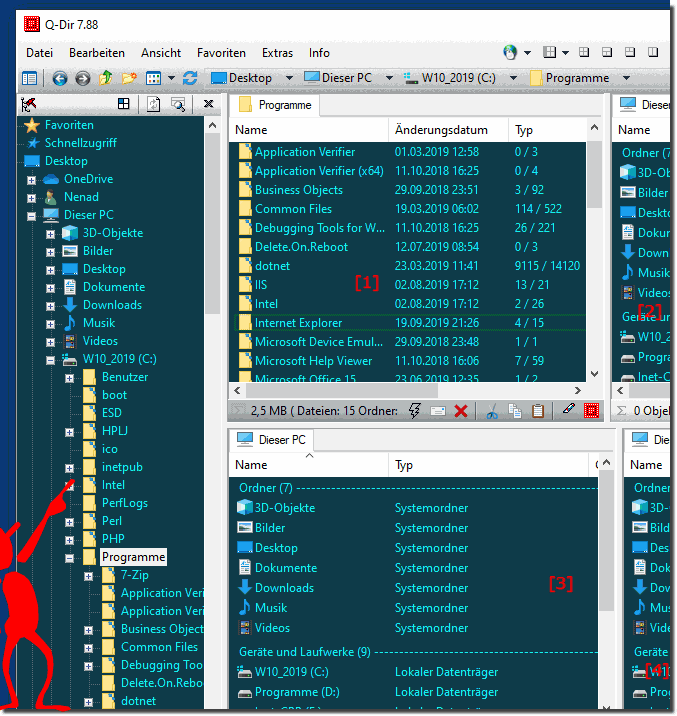Viewport: 677px width, 716px height.
Task: Click the red arrow icon atop the tree panel
Action: (28, 105)
